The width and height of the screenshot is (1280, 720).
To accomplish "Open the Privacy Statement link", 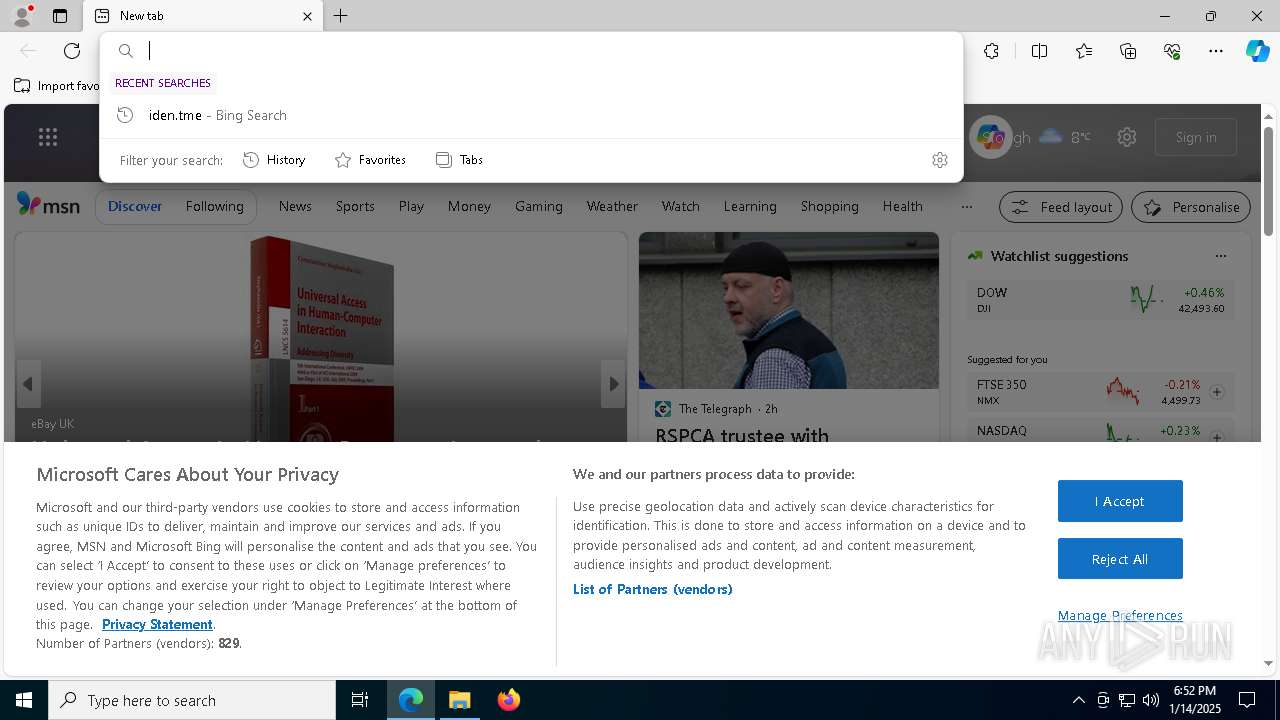I will tap(157, 624).
